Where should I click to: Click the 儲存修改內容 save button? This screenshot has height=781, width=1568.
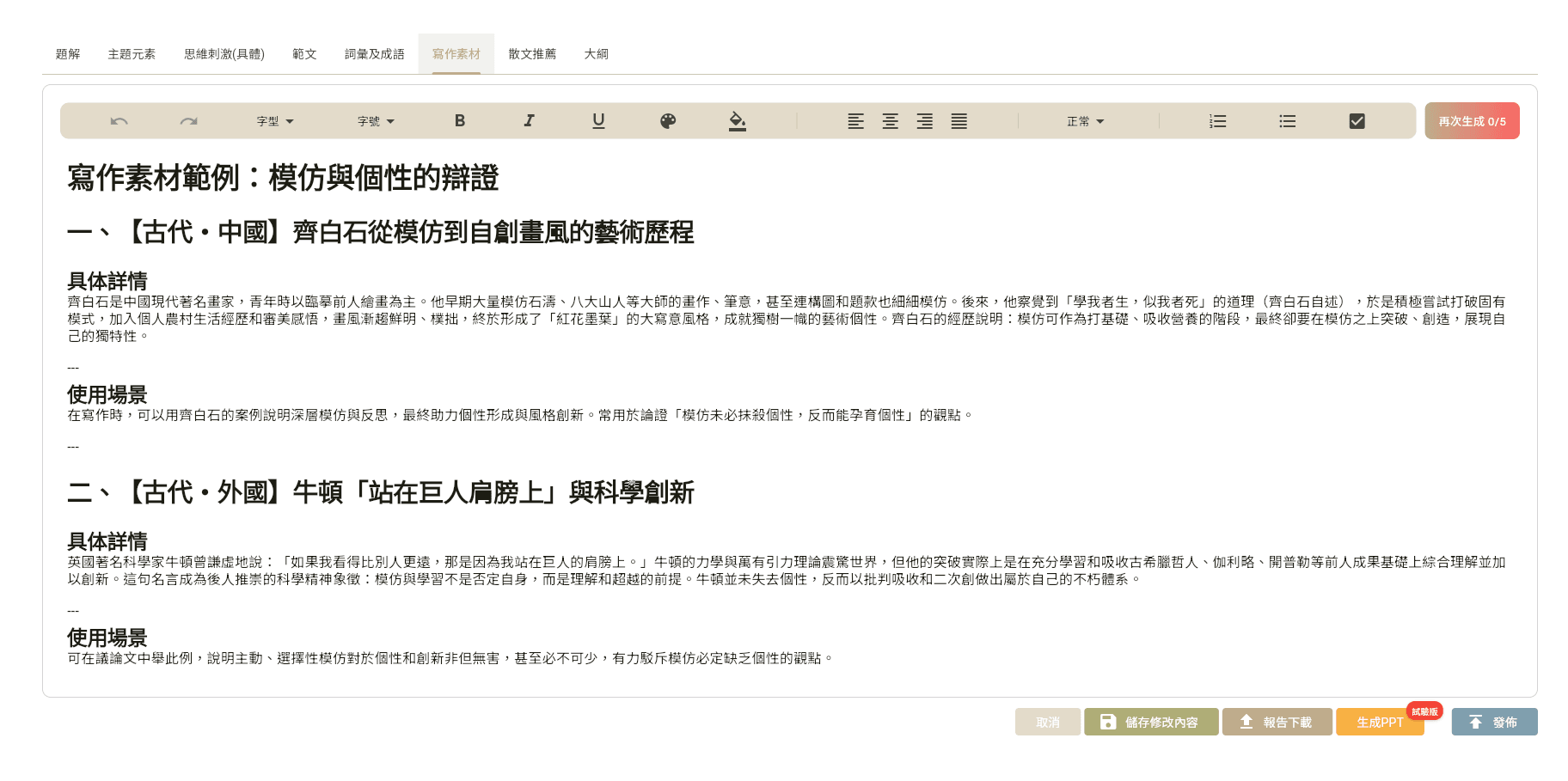tap(1151, 722)
